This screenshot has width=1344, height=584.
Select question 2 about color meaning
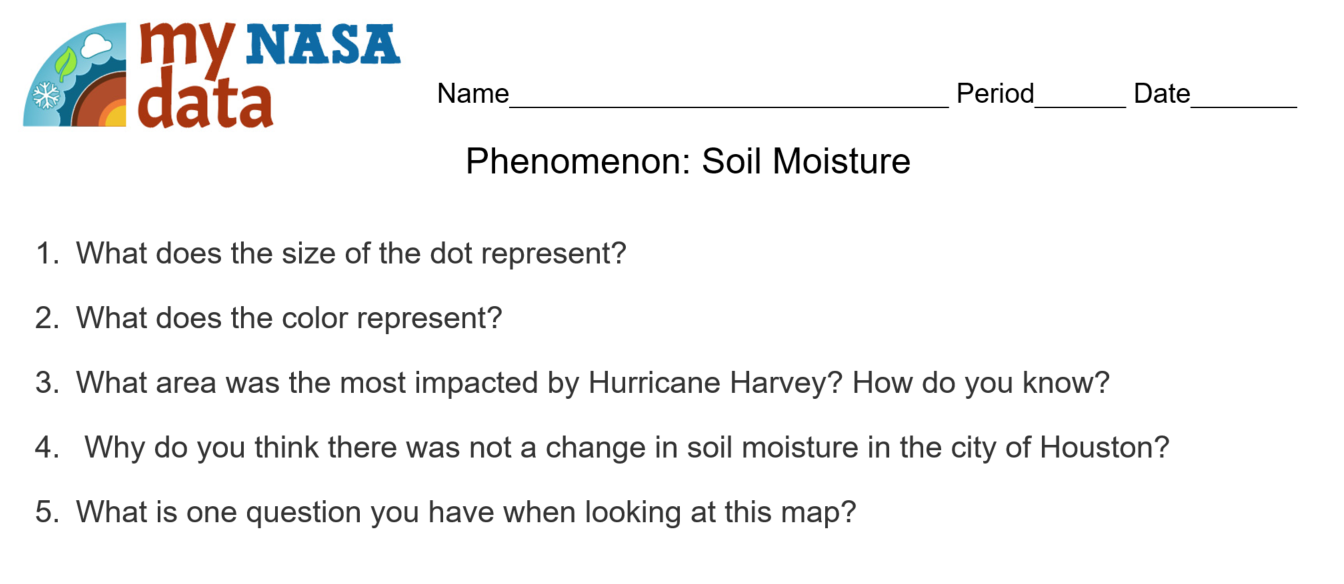269,318
